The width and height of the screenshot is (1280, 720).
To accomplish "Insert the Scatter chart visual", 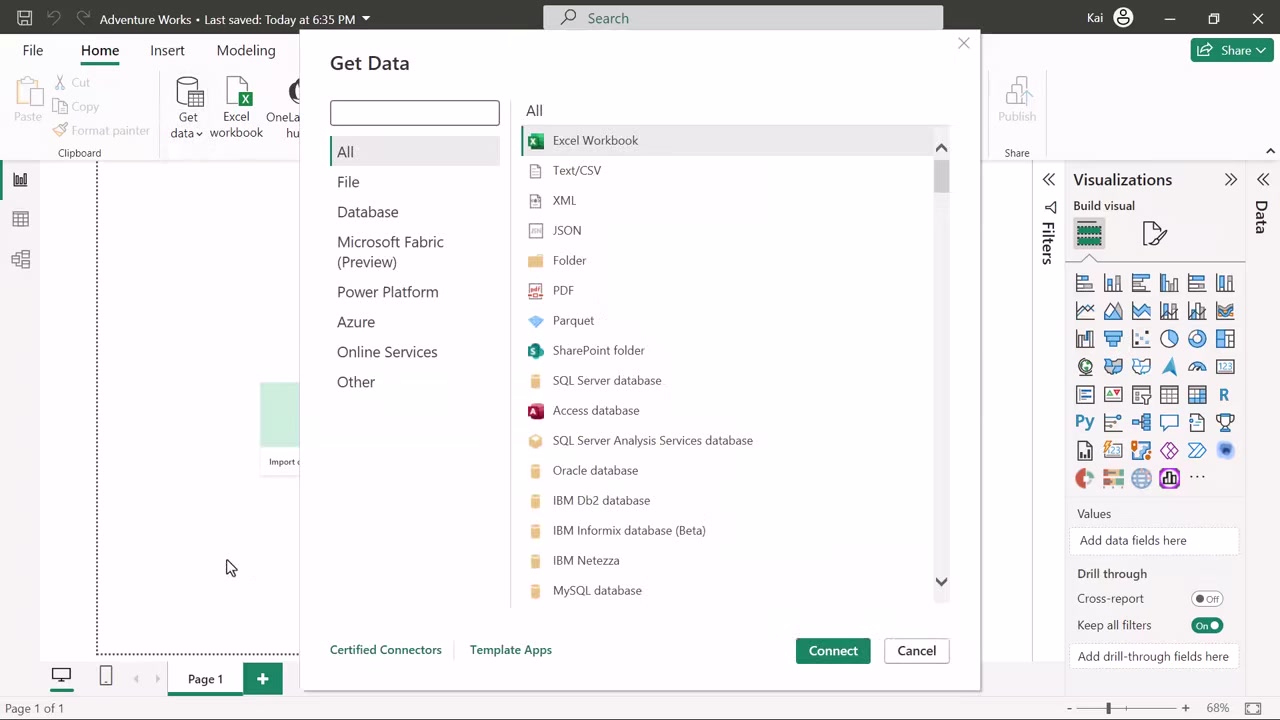I will 1141,339.
